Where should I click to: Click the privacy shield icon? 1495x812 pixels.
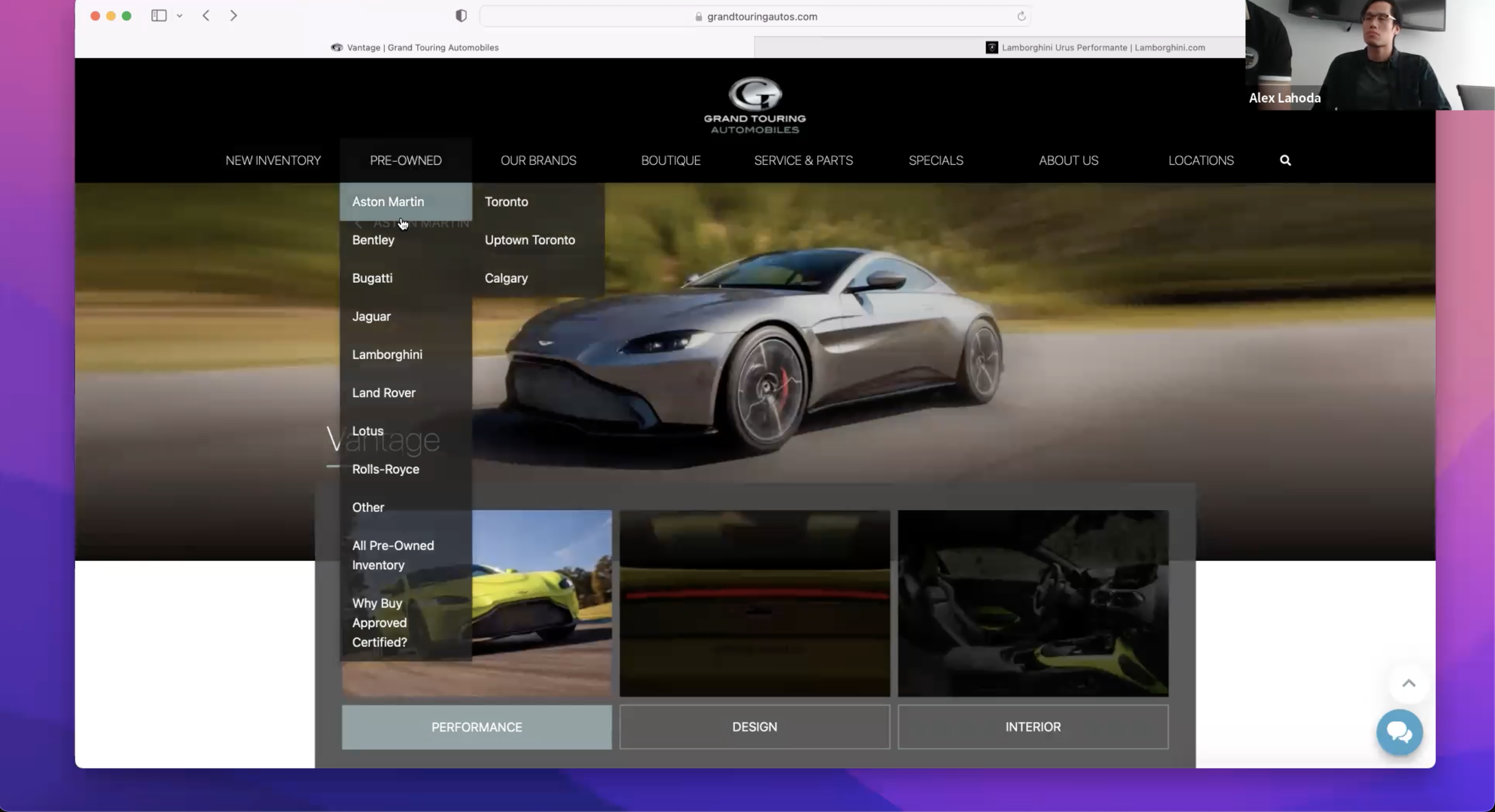tap(460, 16)
